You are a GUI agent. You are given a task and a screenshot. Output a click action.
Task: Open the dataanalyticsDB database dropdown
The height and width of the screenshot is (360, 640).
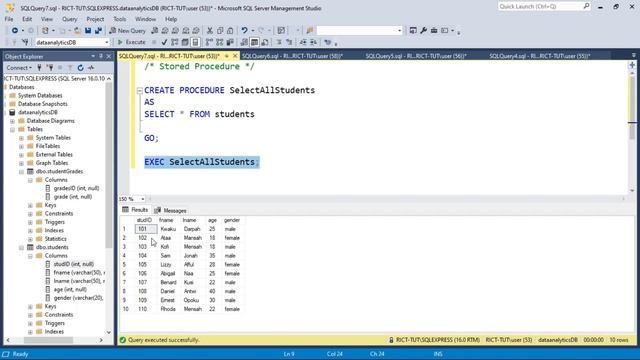pyautogui.click(x=107, y=42)
